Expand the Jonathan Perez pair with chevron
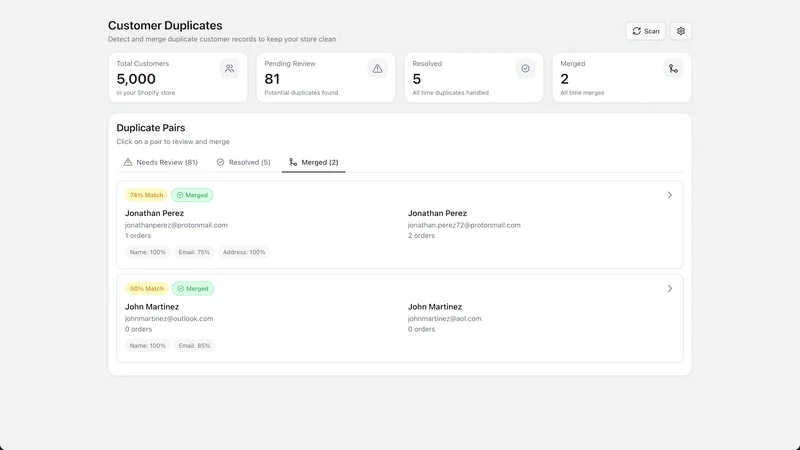Viewport: 800px width, 450px height. pos(670,195)
